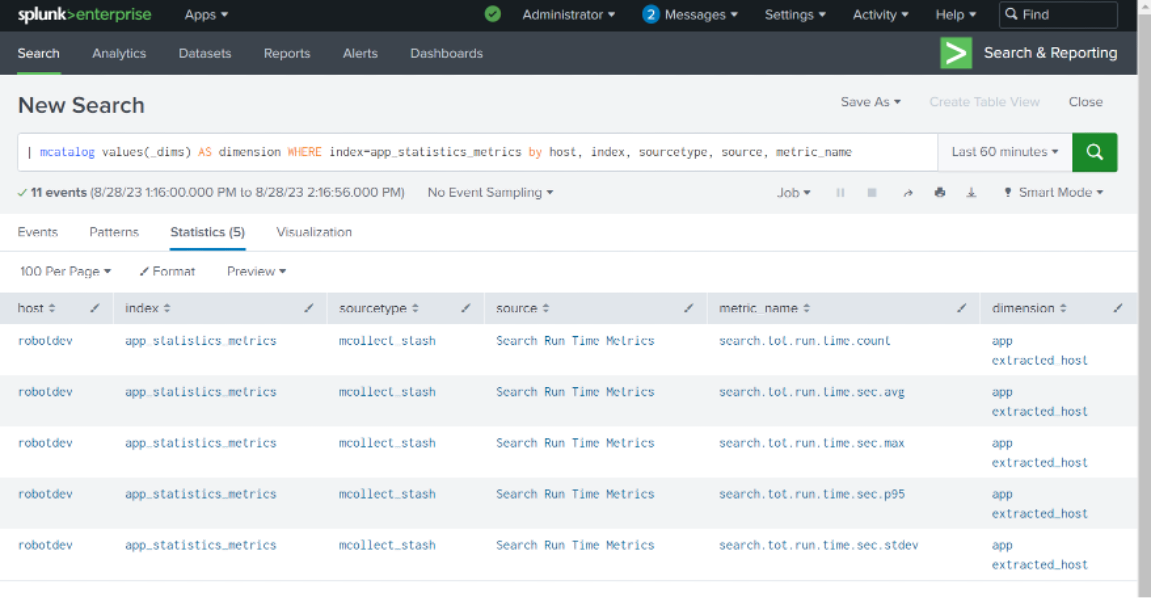Switch to the Visualization tab
1152x600 pixels.
pos(314,232)
